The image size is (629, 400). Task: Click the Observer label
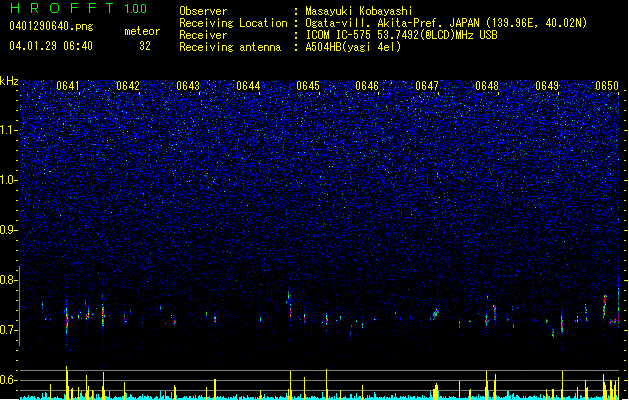coord(203,11)
